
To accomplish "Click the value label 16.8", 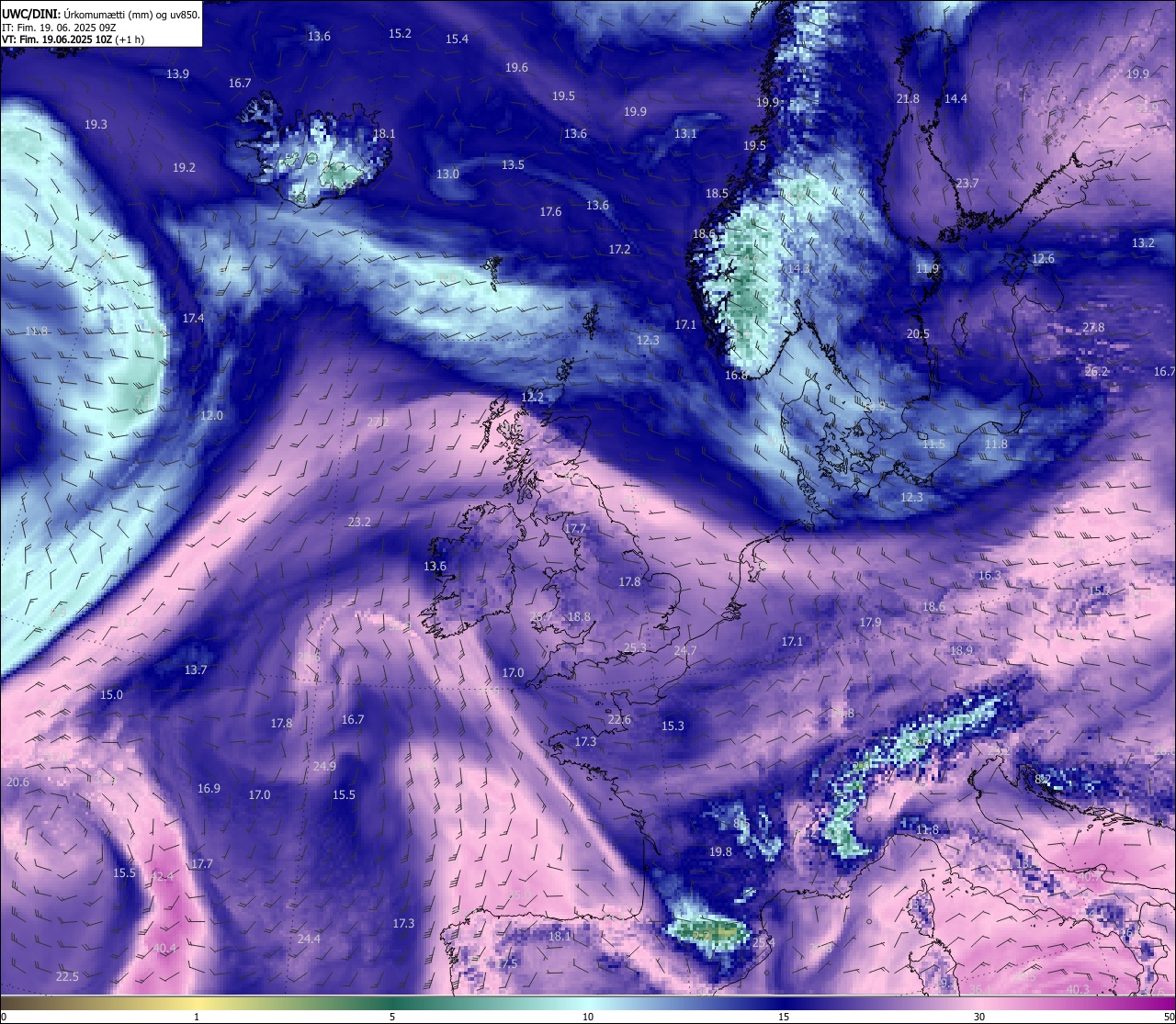I will (x=736, y=375).
